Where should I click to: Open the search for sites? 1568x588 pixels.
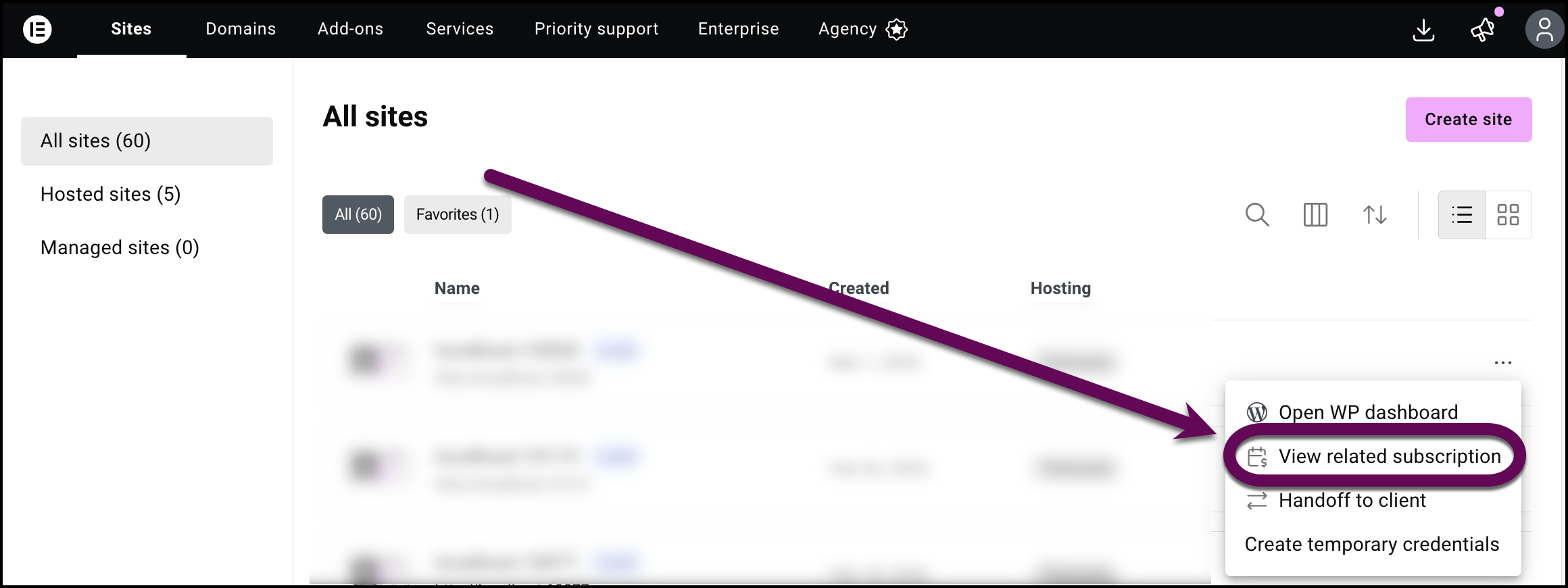pyautogui.click(x=1257, y=215)
